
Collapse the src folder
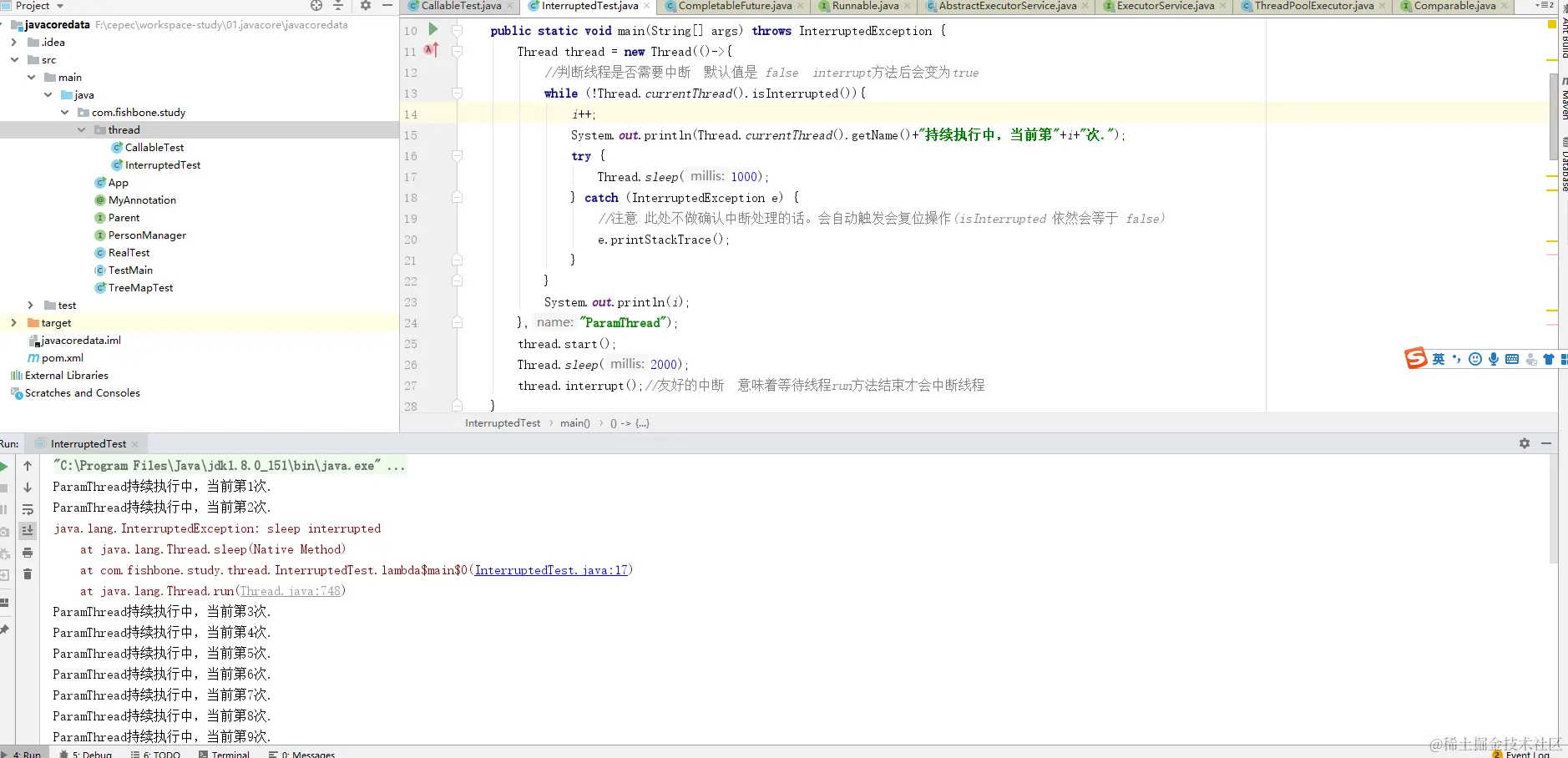pyautogui.click(x=14, y=59)
